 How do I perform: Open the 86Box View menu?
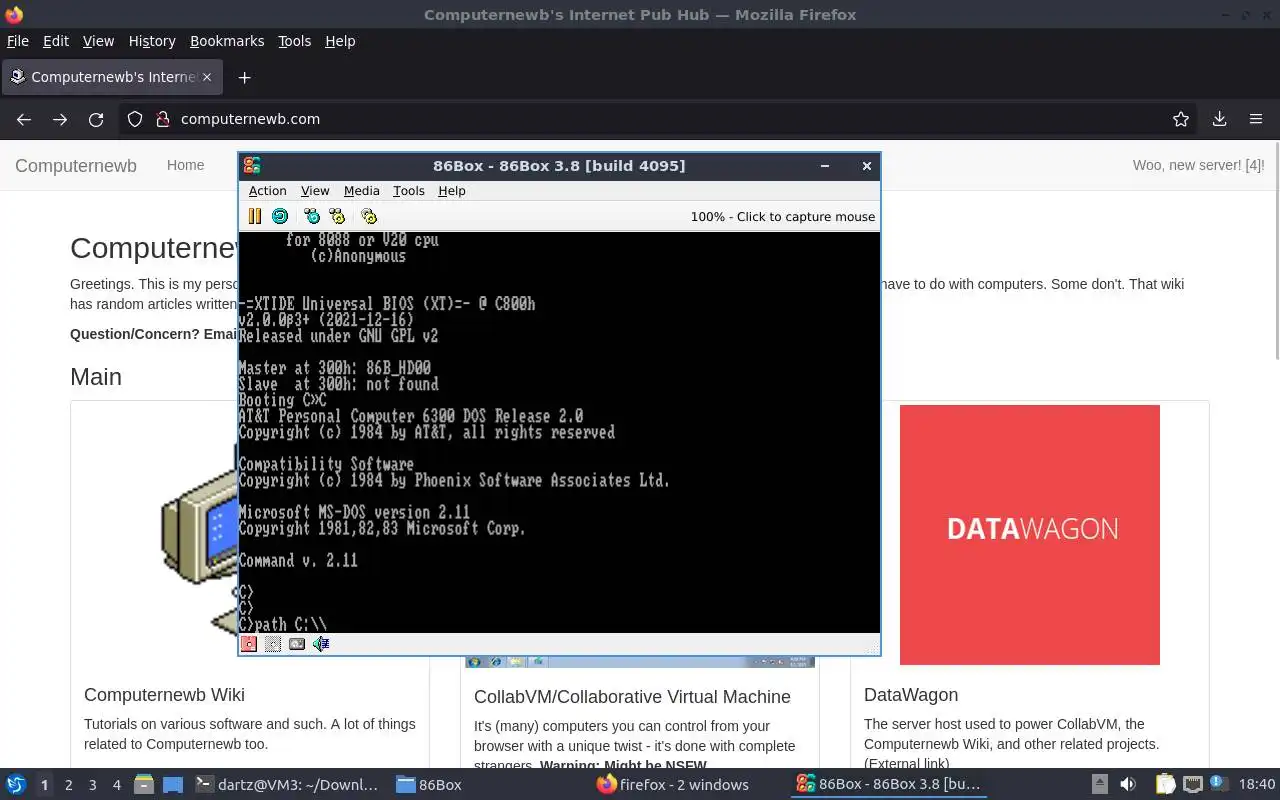pyautogui.click(x=315, y=191)
